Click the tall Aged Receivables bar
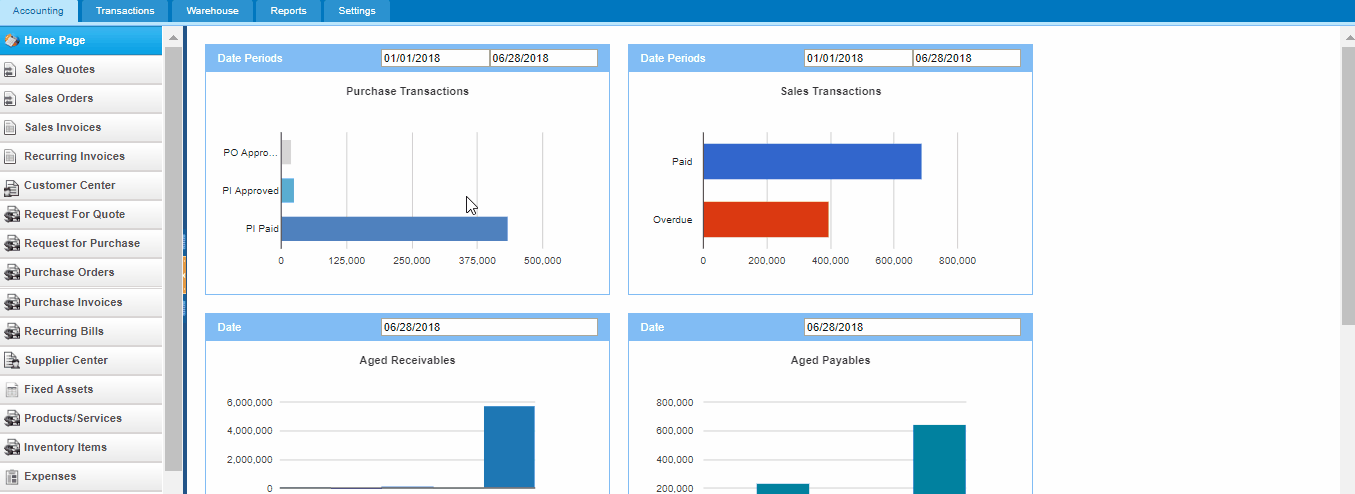 click(x=509, y=447)
